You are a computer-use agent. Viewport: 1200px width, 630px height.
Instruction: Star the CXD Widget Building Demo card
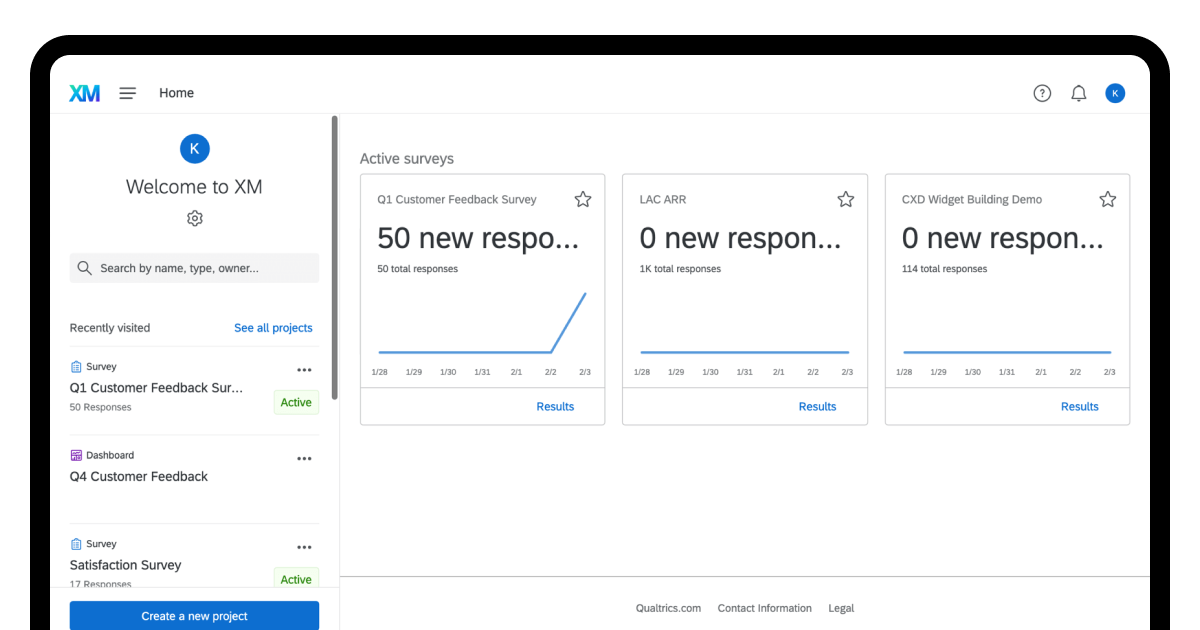tap(1108, 199)
